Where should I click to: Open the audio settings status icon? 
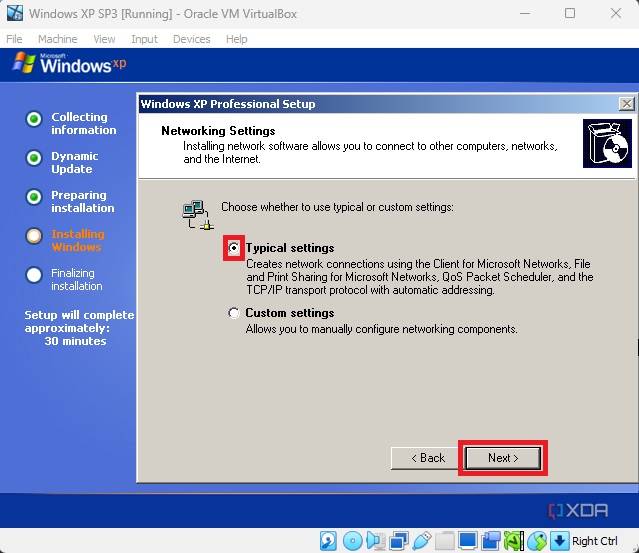click(x=375, y=541)
